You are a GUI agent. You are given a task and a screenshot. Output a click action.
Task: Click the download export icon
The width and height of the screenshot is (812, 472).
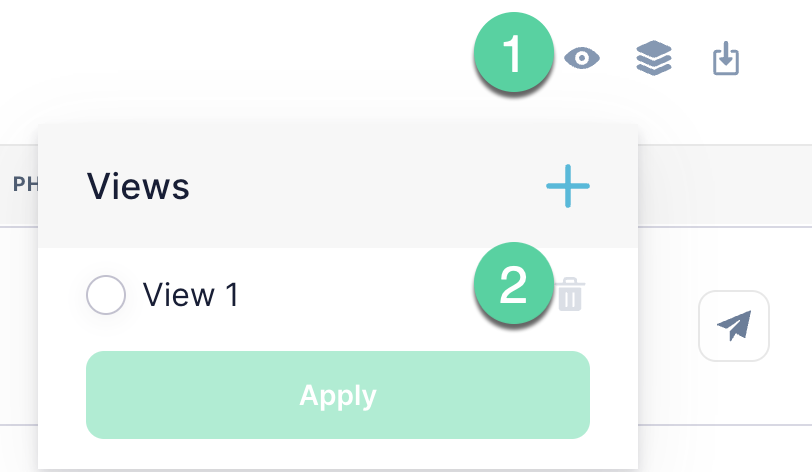726,58
